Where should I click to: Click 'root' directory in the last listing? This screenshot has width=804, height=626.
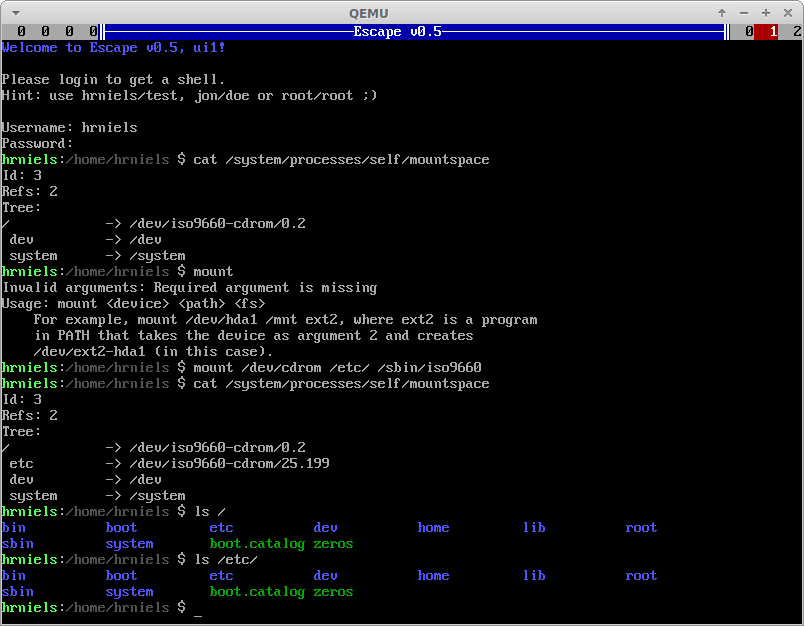[641, 576]
